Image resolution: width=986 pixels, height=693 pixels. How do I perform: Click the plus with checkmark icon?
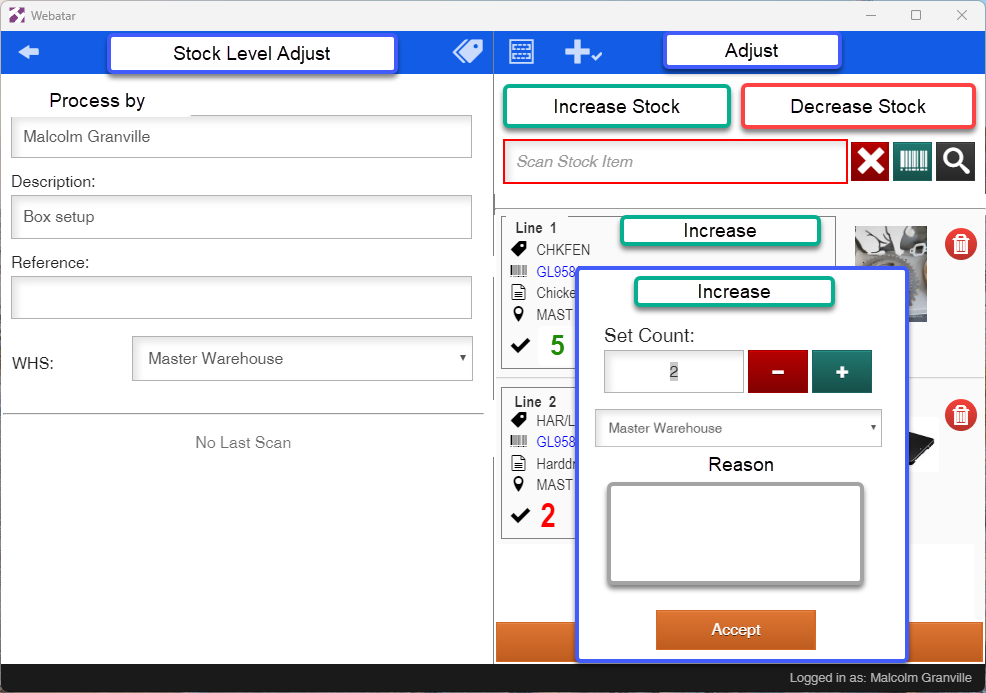pyautogui.click(x=582, y=52)
